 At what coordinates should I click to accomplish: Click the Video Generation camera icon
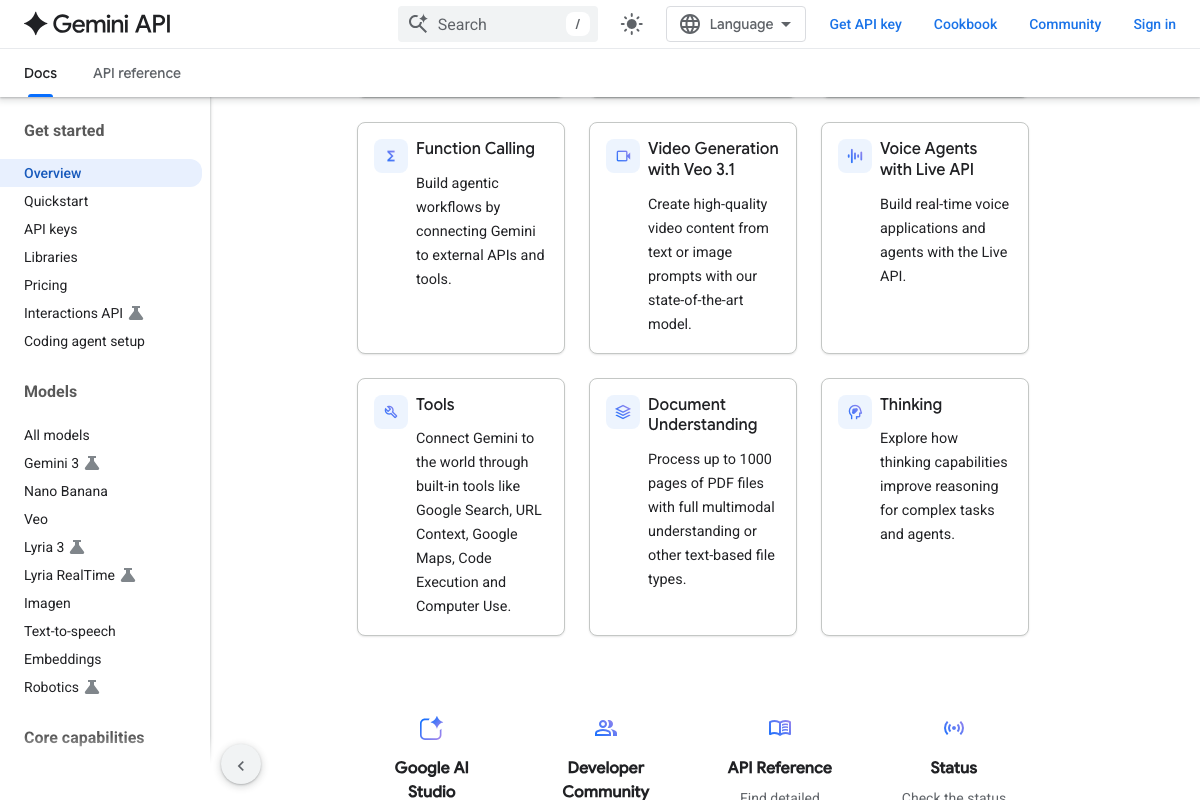tap(623, 156)
